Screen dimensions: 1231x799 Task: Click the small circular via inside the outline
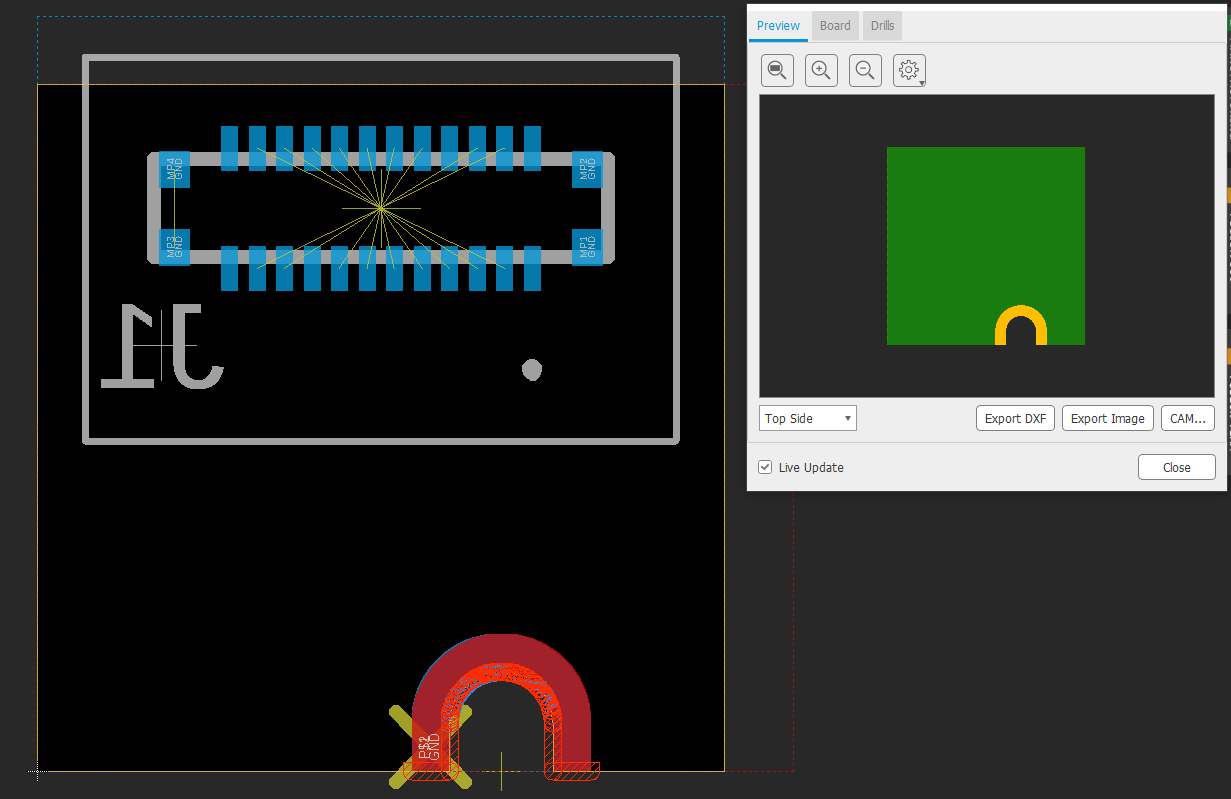coord(532,369)
